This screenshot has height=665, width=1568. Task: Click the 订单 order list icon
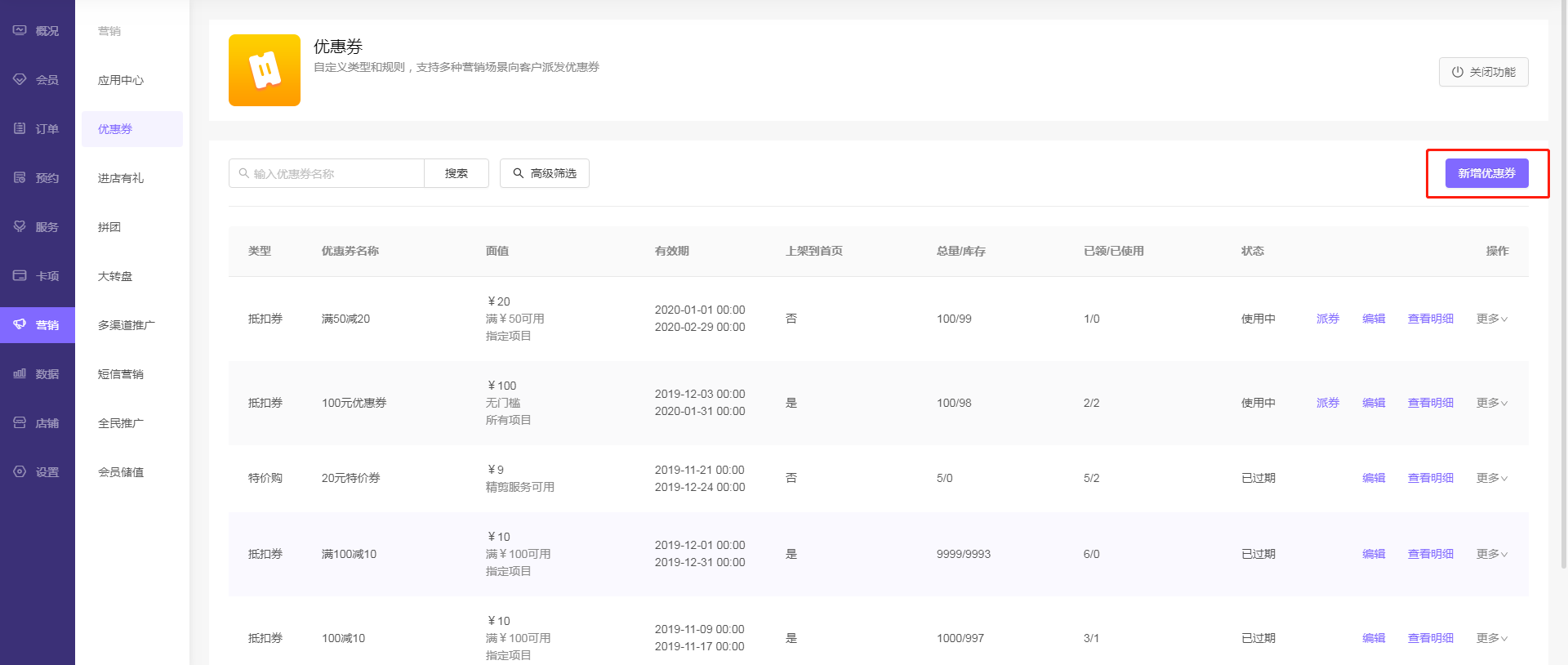pos(20,128)
